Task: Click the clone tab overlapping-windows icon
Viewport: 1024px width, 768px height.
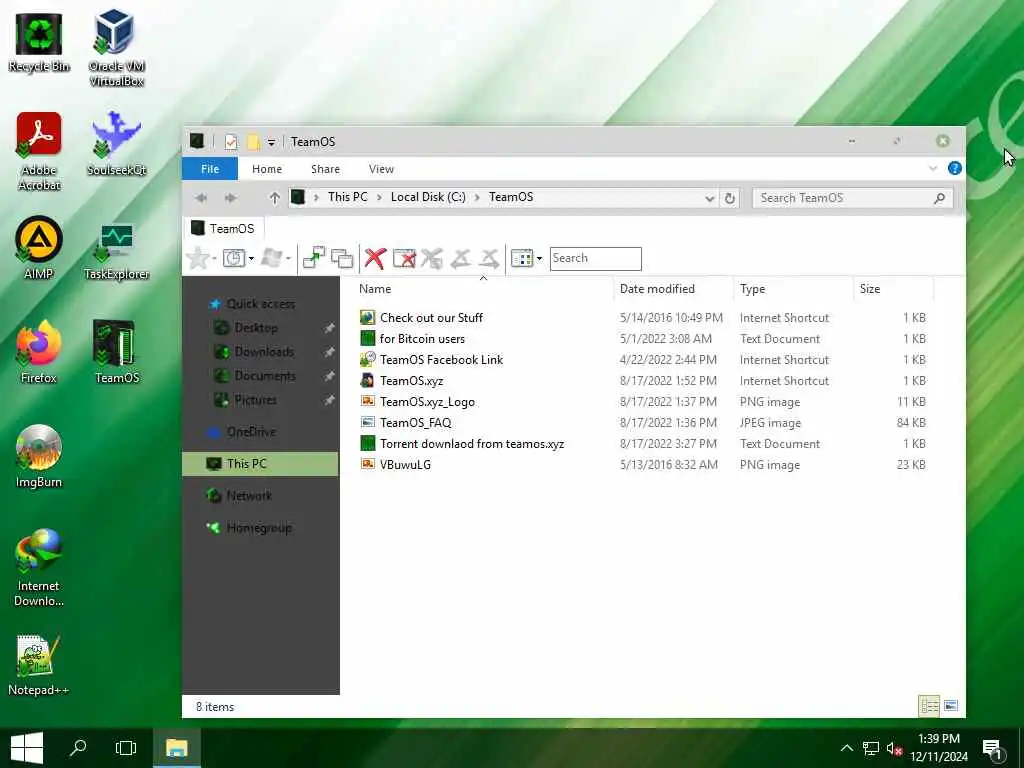Action: click(342, 259)
